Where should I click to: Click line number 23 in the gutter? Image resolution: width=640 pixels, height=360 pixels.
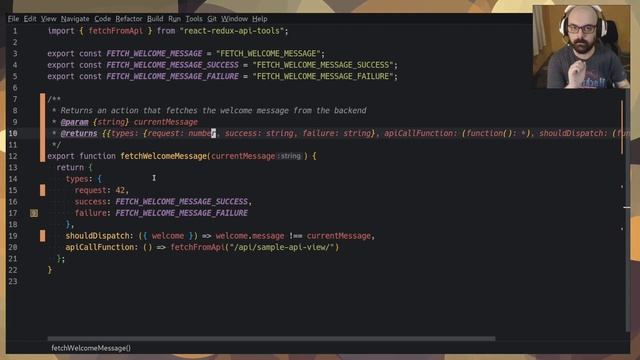[13, 282]
